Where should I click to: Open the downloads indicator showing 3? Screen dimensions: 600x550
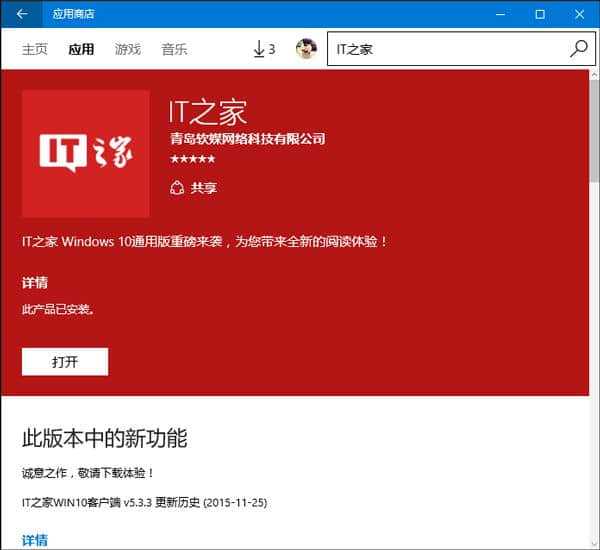264,49
